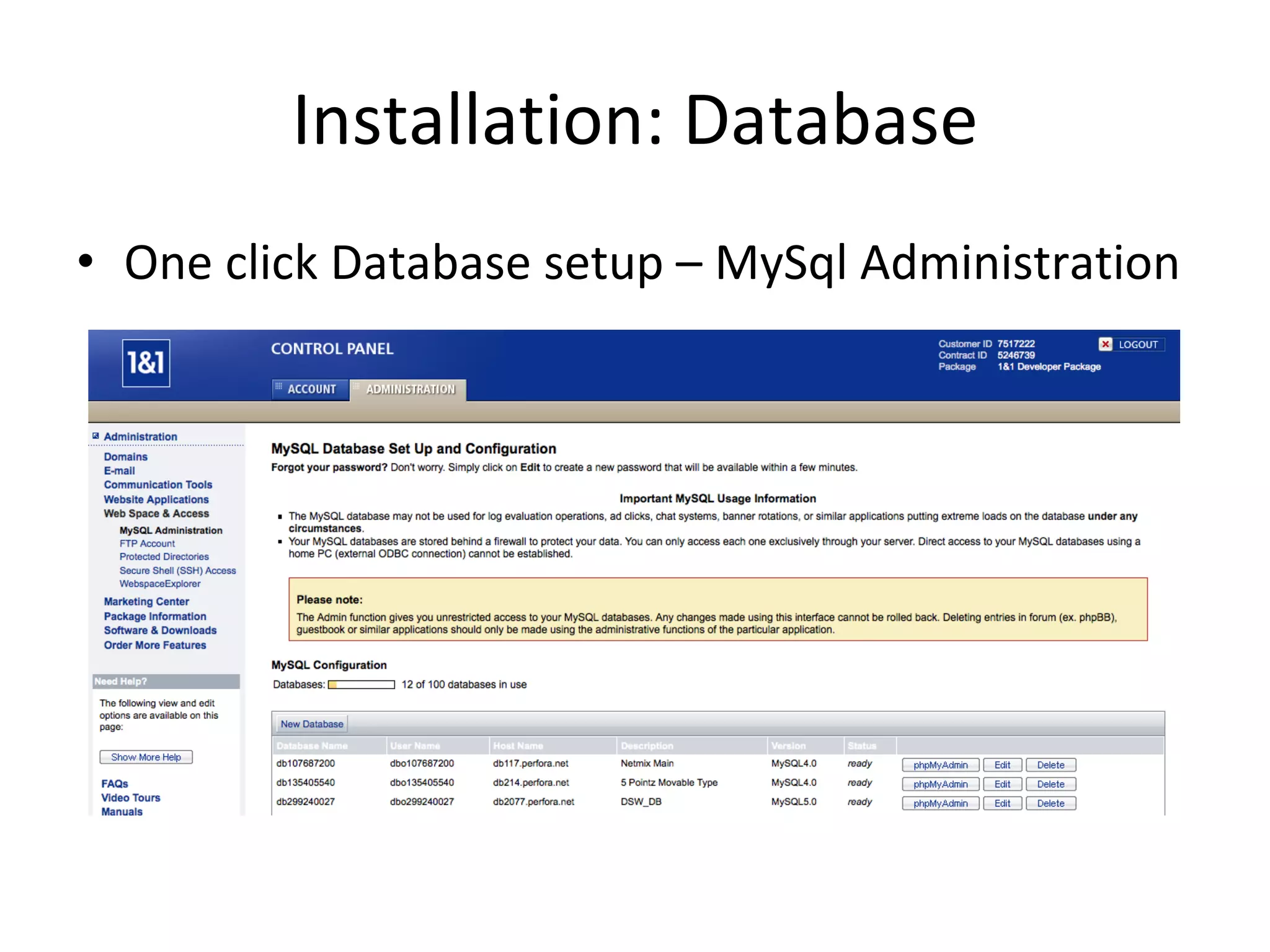Screen dimensions: 1270x952
Task: Delete the db135405540 database
Action: click(x=1050, y=785)
